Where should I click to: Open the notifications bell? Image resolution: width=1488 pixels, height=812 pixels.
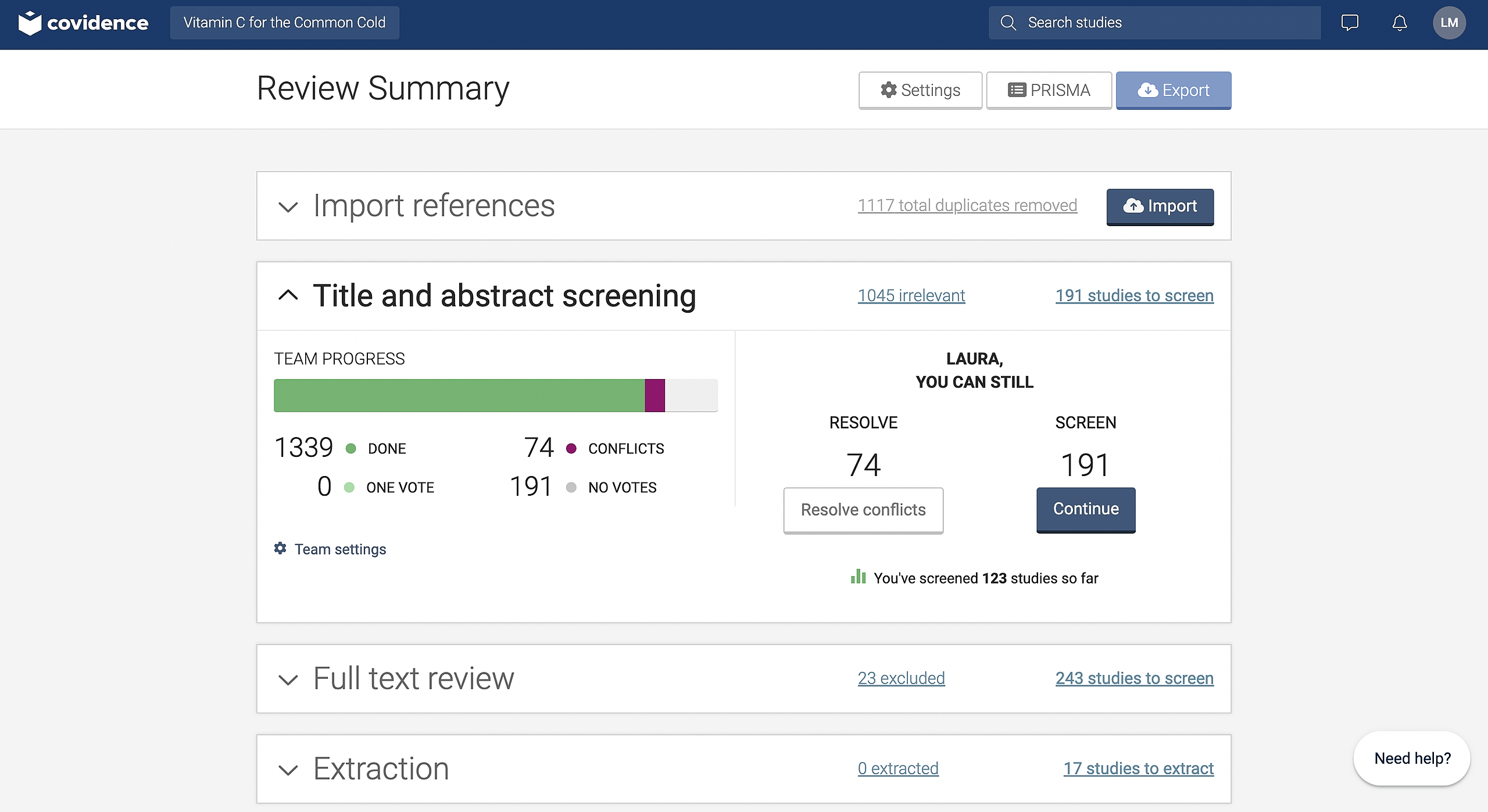(1399, 23)
